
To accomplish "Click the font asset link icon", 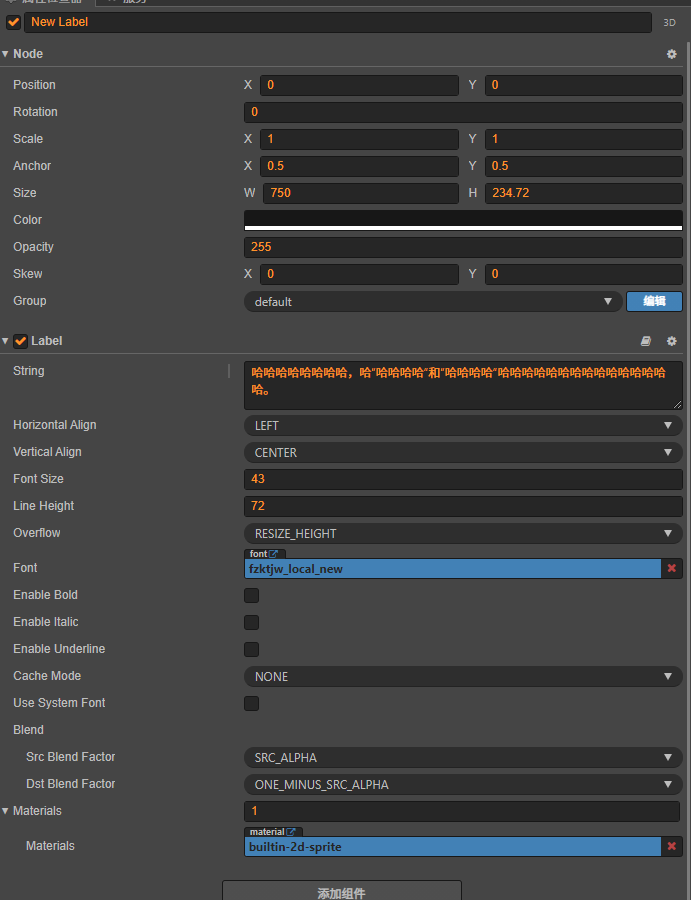I will click(274, 554).
